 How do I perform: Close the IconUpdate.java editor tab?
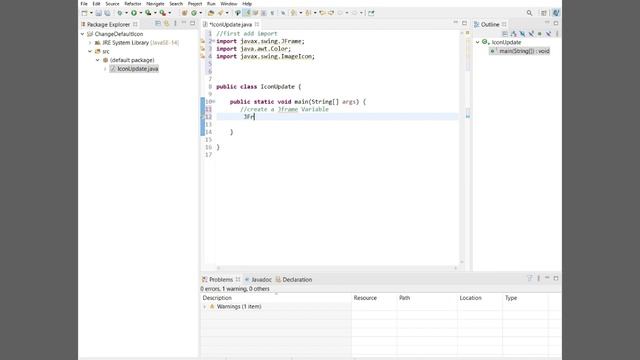(x=257, y=24)
